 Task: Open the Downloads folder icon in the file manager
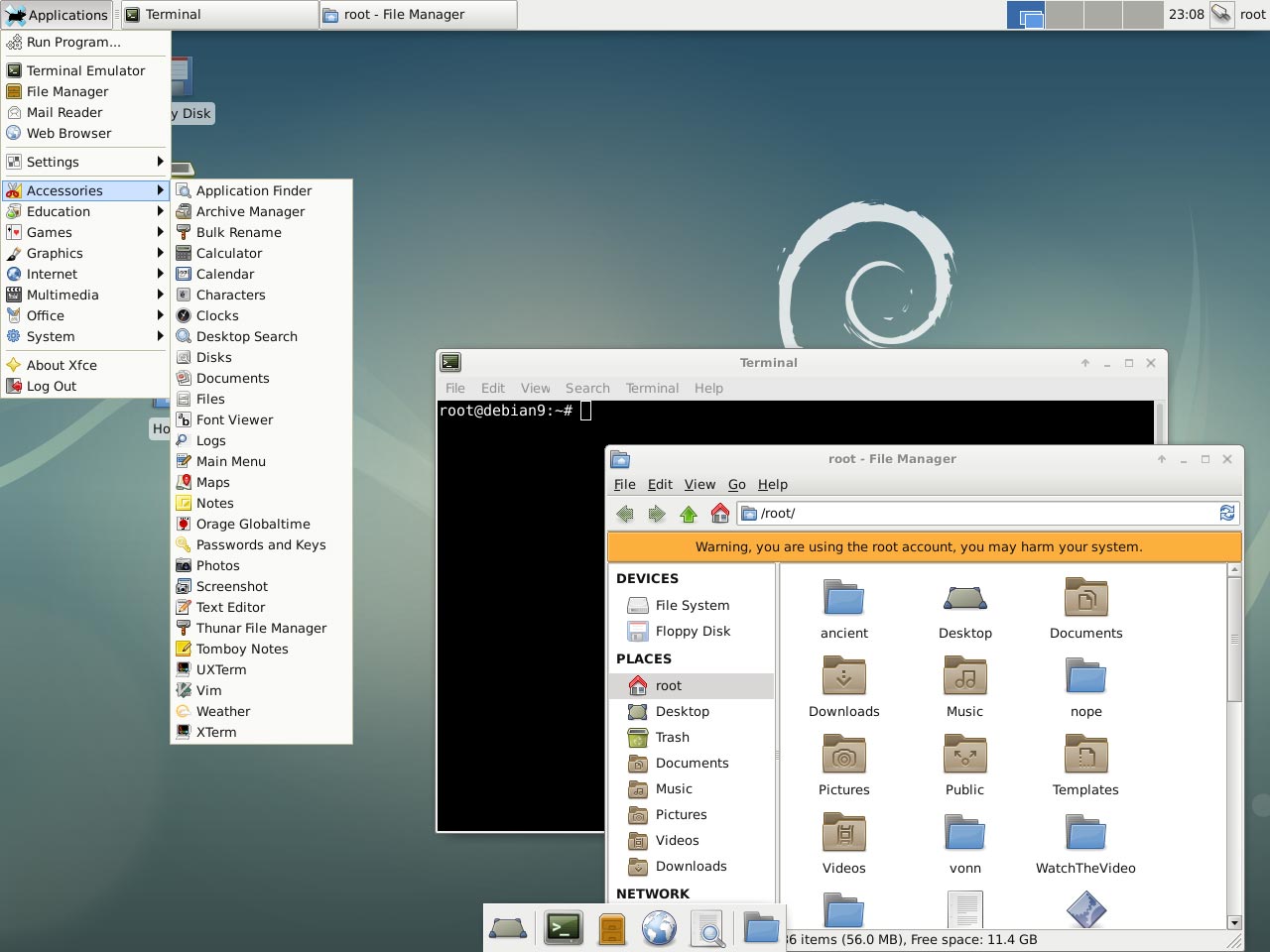[843, 678]
